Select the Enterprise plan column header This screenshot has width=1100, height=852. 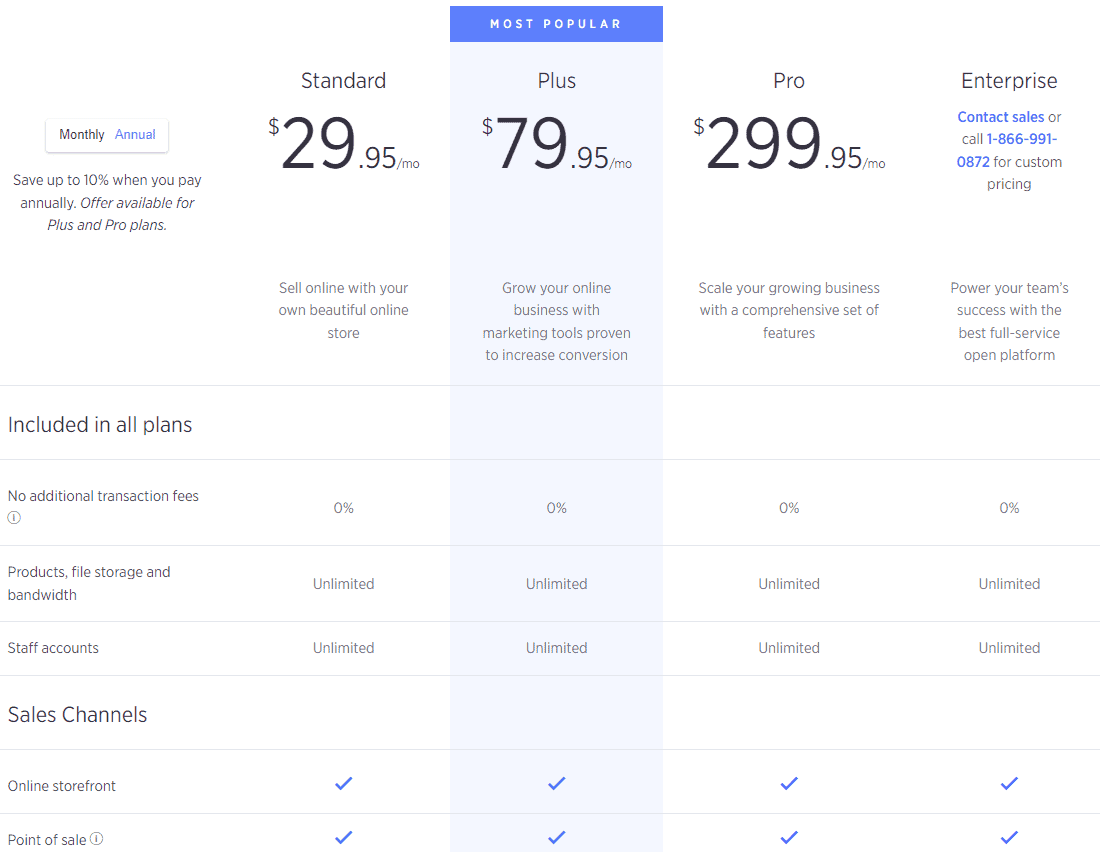[x=1009, y=80]
